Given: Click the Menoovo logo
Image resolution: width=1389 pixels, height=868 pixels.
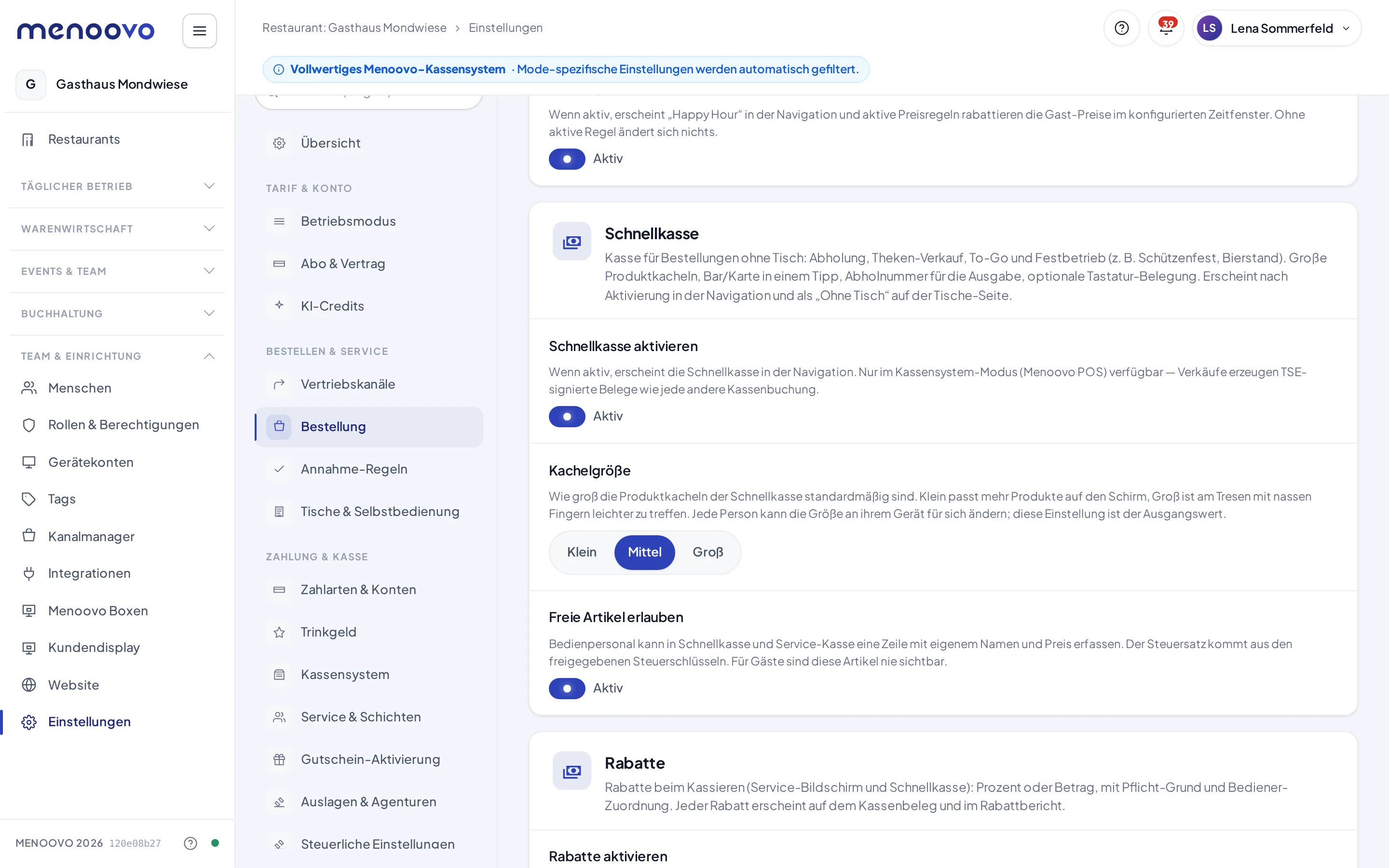Looking at the screenshot, I should [x=85, y=31].
